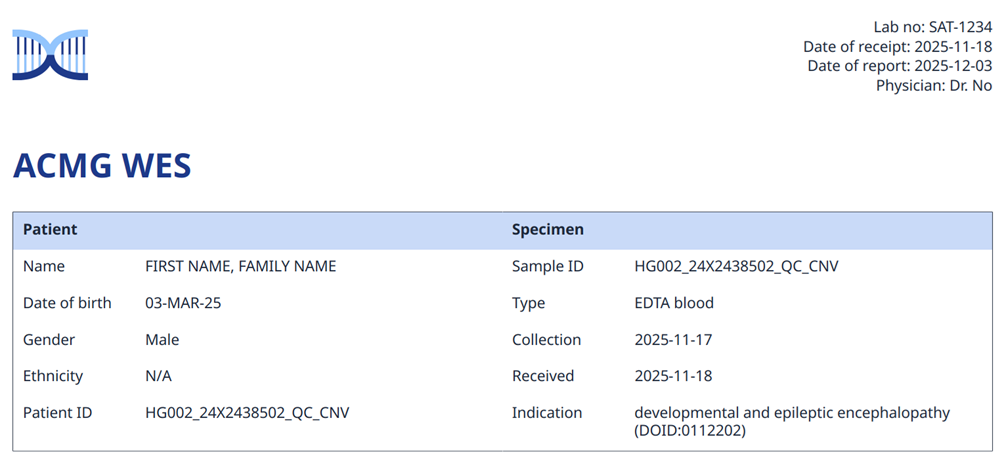This screenshot has width=1004, height=458.
Task: Click the Indication row label
Action: tap(547, 413)
